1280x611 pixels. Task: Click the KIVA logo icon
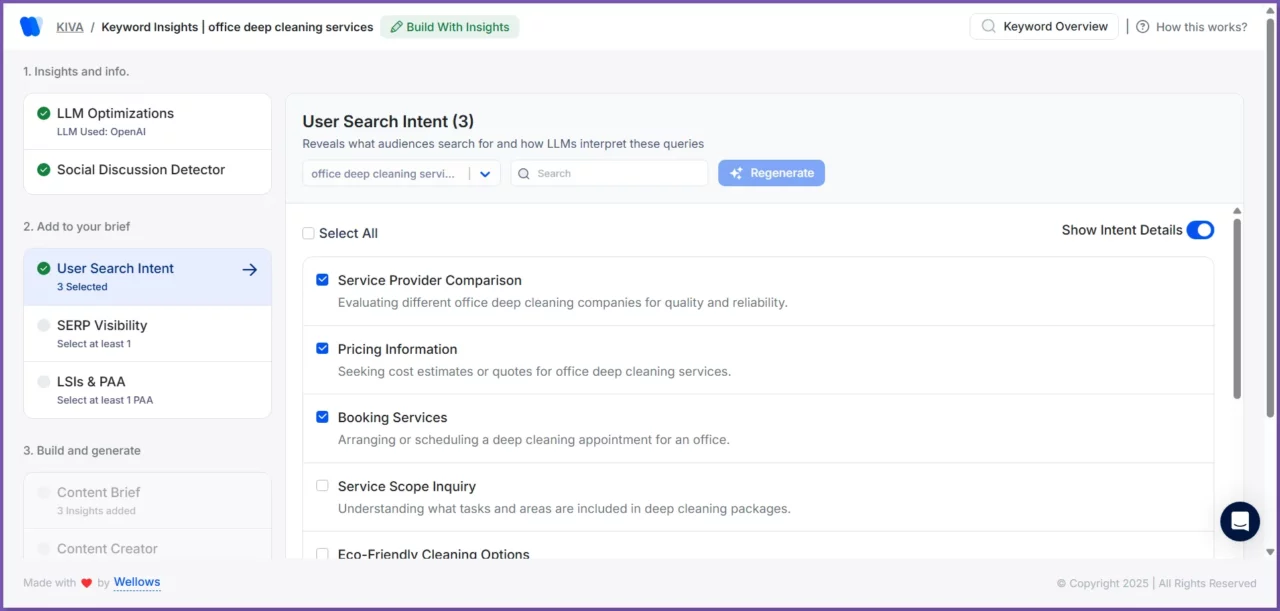(31, 26)
